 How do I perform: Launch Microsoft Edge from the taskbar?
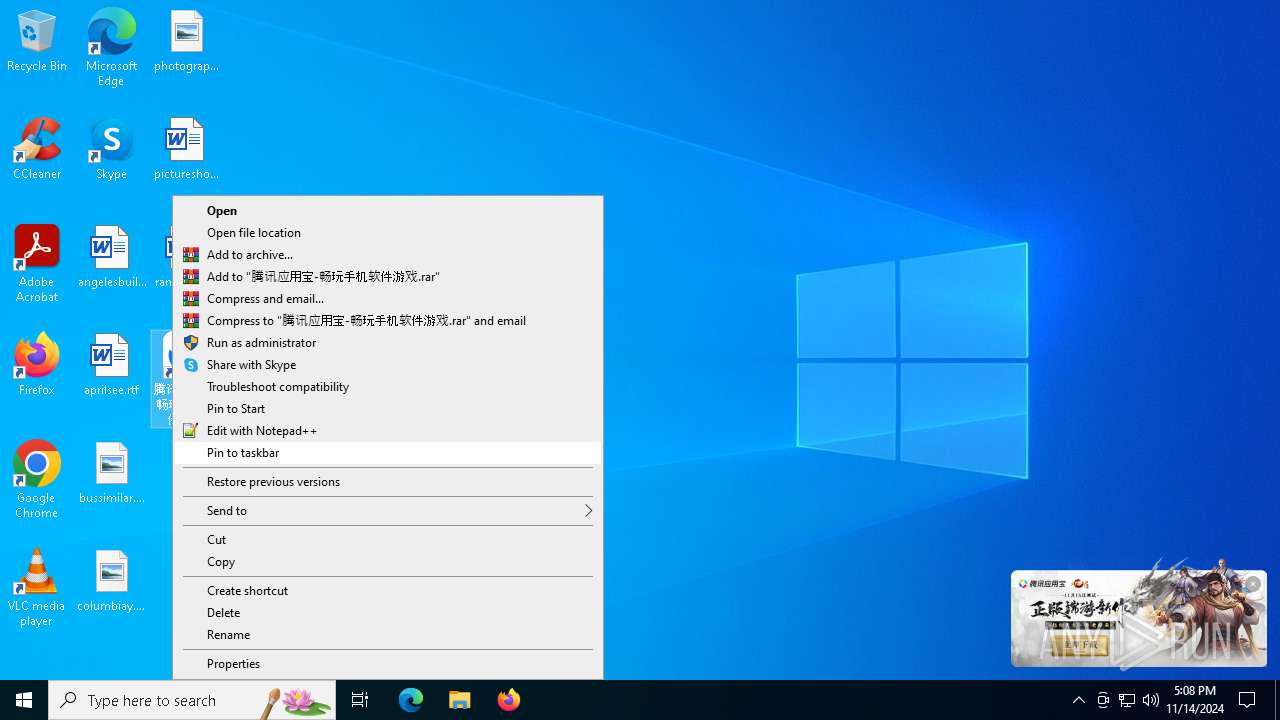point(411,700)
